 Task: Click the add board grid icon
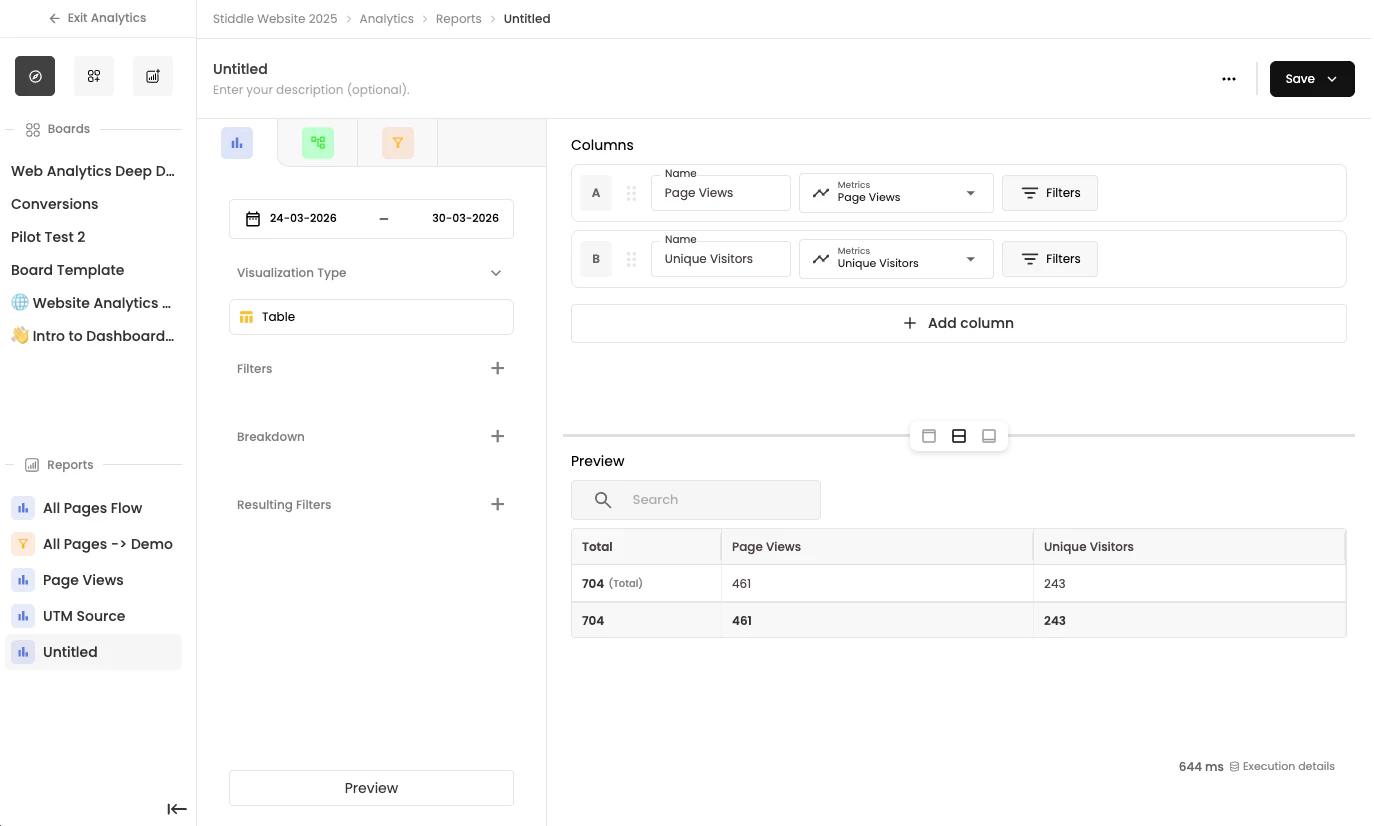coord(94,76)
